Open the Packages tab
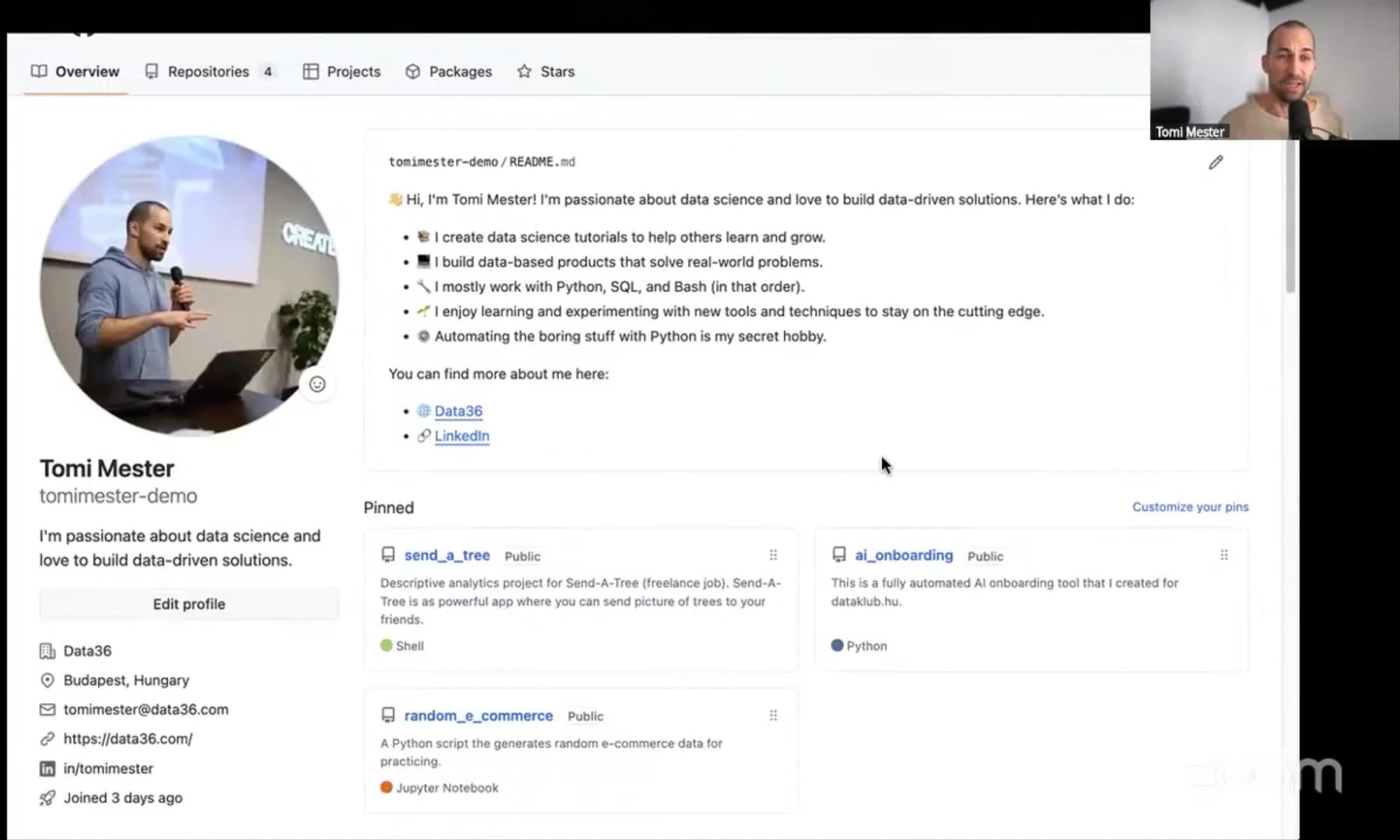Image resolution: width=1400 pixels, height=840 pixels. point(449,72)
